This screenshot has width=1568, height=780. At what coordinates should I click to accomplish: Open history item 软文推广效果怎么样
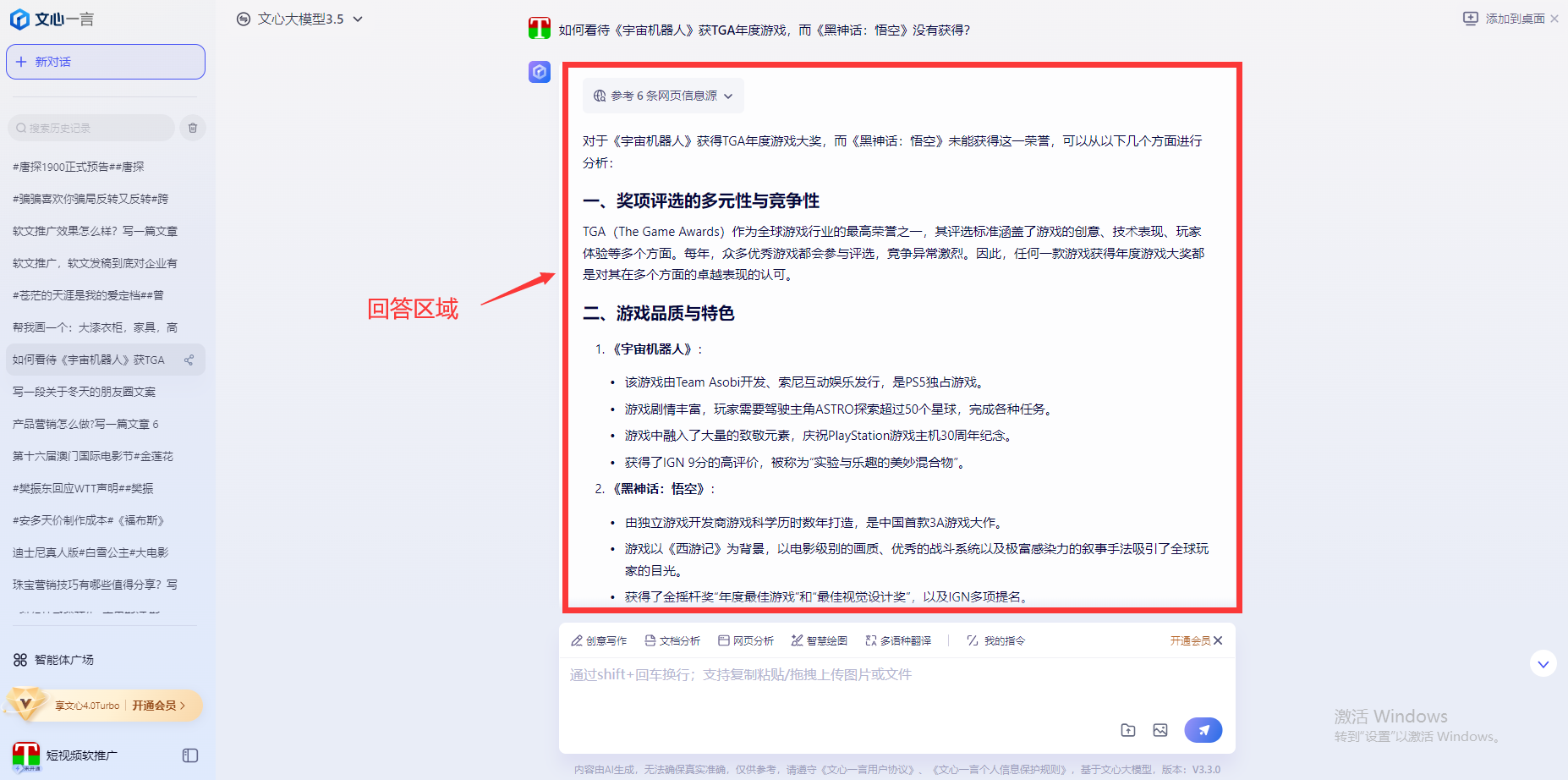[x=95, y=231]
